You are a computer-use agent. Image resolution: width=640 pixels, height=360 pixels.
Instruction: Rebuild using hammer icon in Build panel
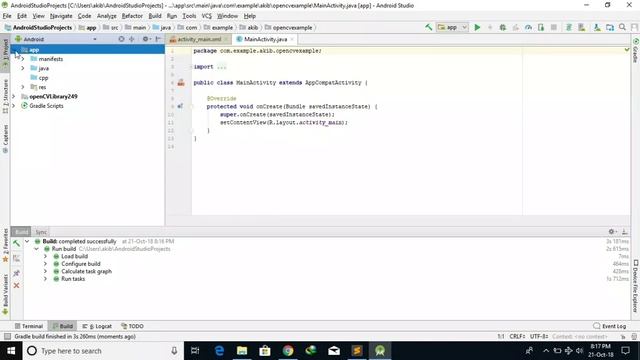coord(16,244)
